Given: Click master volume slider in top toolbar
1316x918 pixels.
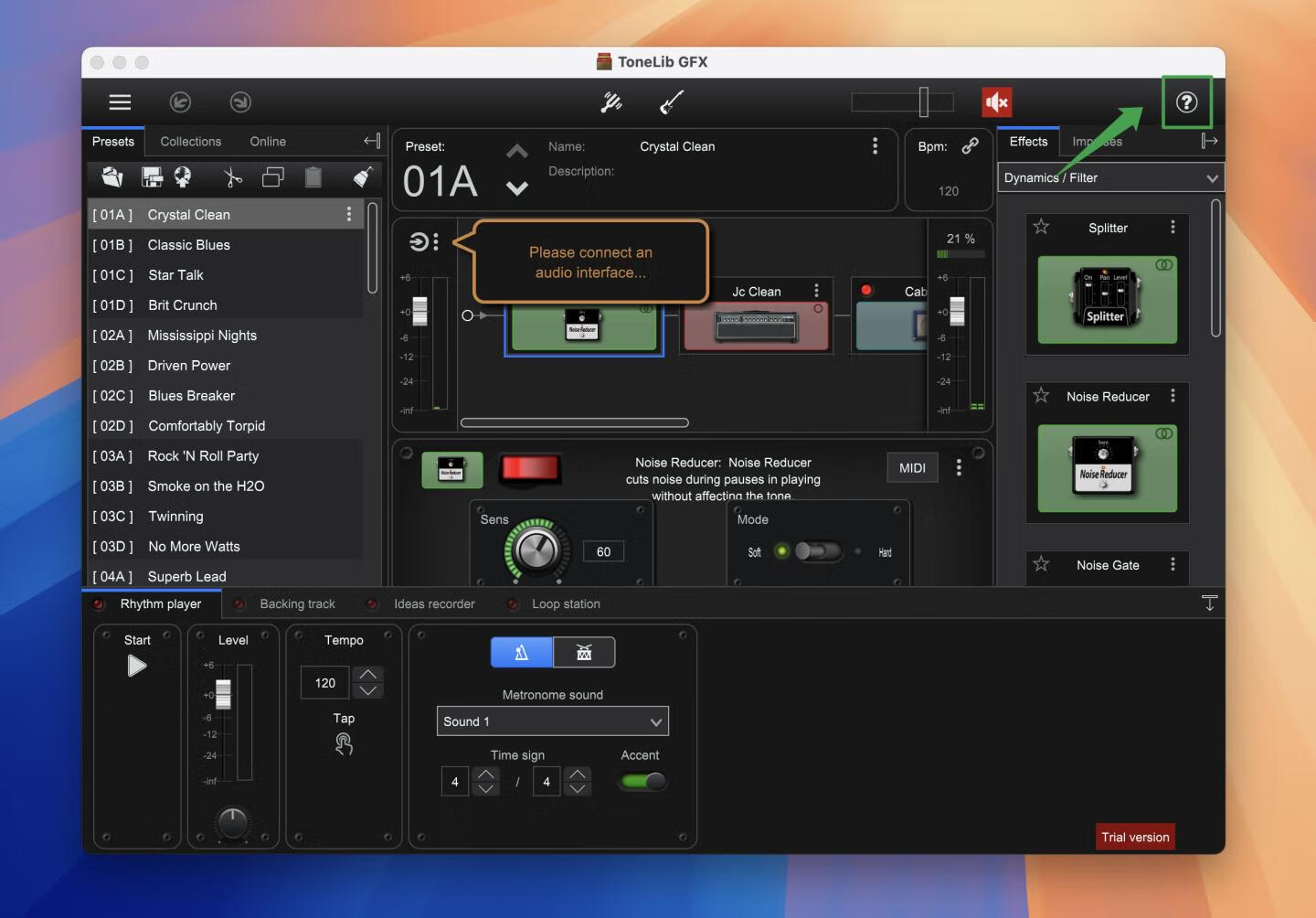Looking at the screenshot, I should click(903, 102).
